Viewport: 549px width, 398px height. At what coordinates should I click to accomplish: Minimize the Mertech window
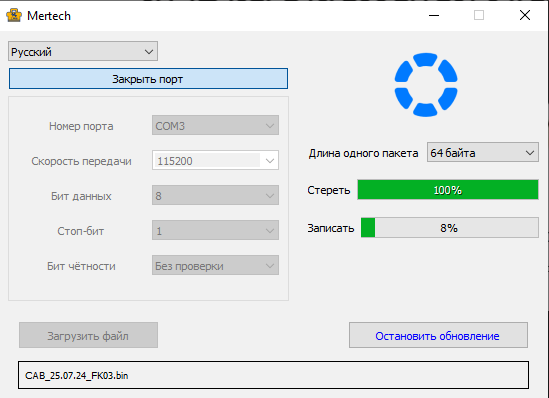click(x=434, y=15)
